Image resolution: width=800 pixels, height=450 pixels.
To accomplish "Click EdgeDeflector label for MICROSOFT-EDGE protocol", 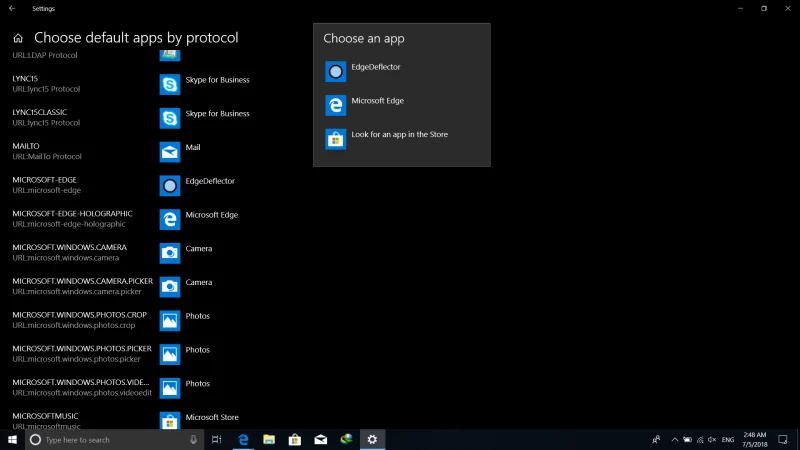I will pos(210,181).
